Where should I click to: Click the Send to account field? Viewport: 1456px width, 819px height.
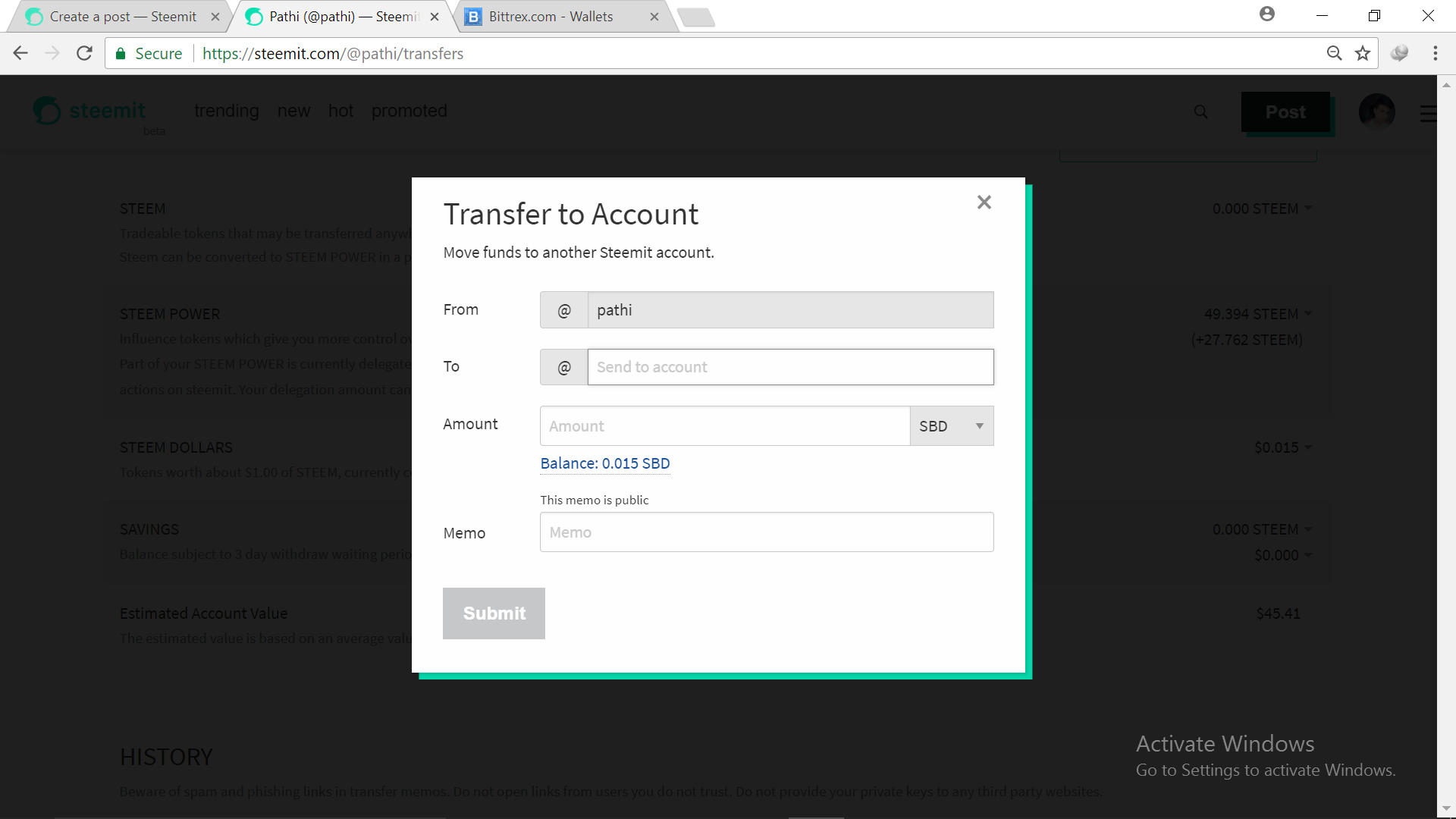click(790, 367)
